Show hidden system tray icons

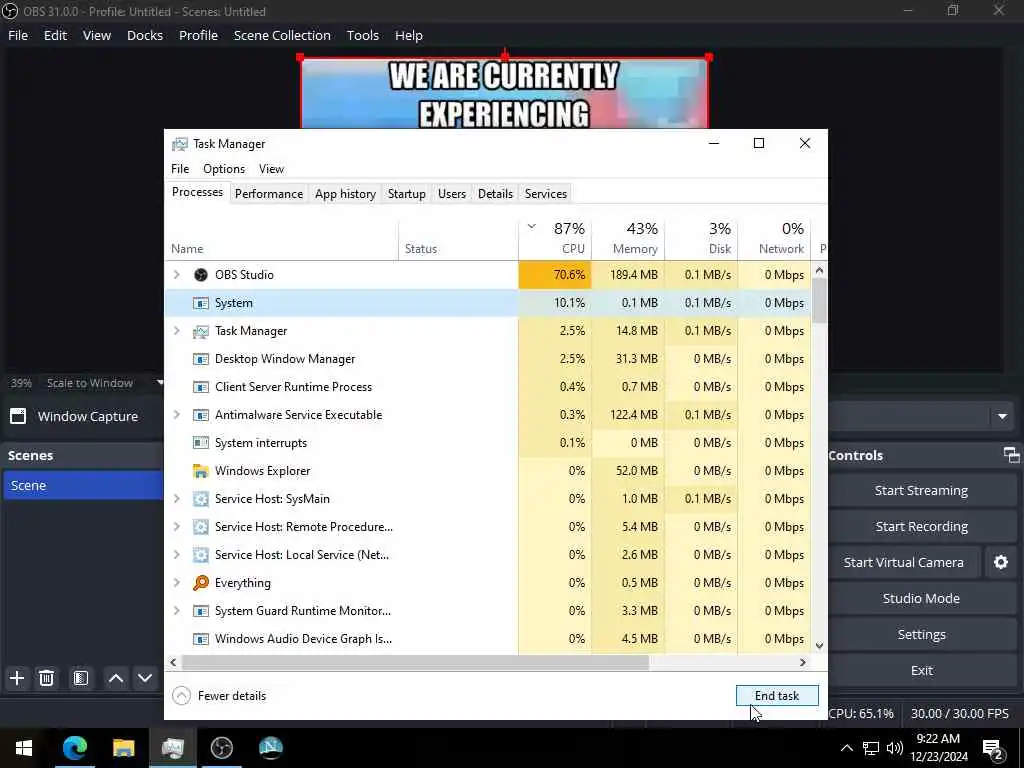(x=846, y=748)
